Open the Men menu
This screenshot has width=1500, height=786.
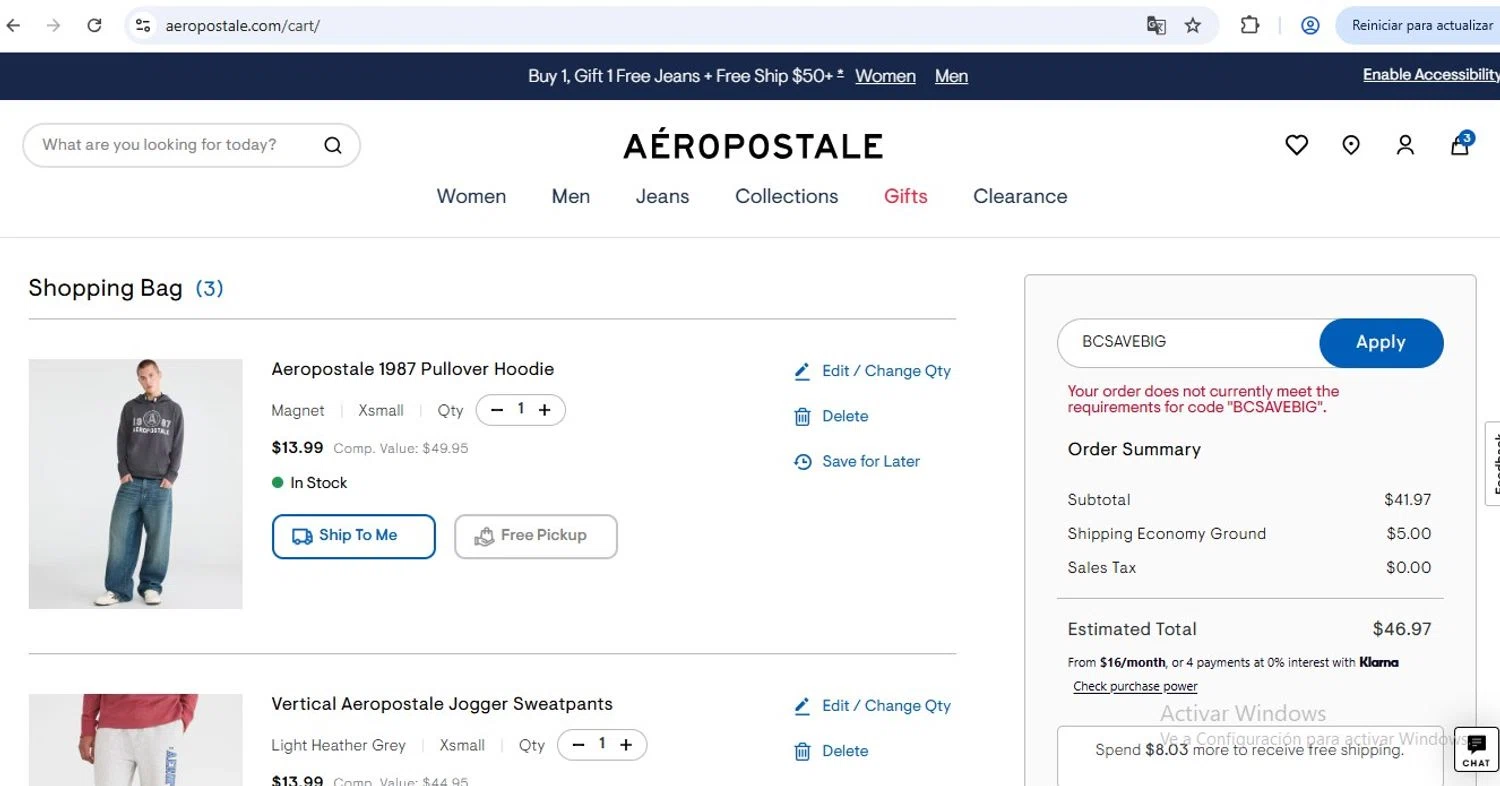pyautogui.click(x=571, y=196)
